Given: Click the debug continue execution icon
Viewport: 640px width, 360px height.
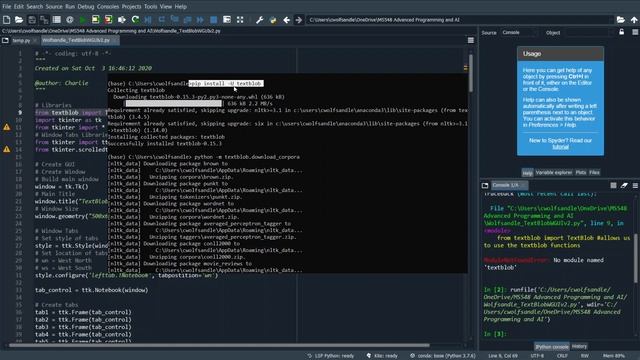Looking at the screenshot, I should pyautogui.click(x=200, y=20).
